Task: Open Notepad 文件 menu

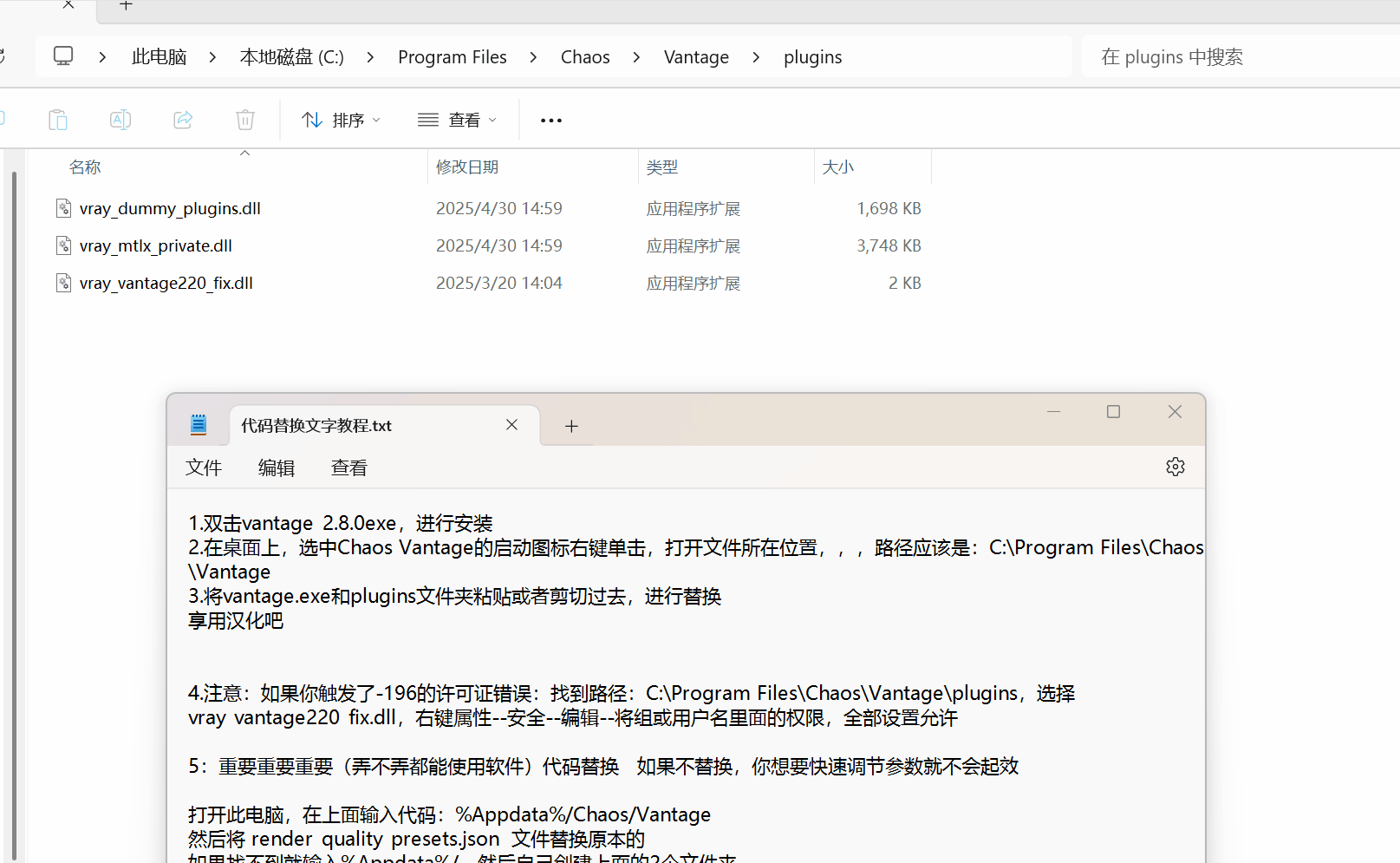Action: pos(204,467)
